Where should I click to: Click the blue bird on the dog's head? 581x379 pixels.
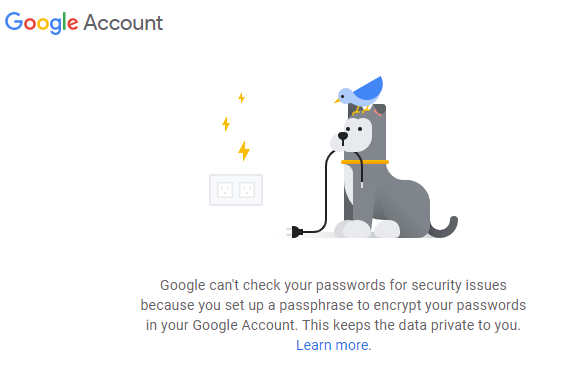coord(359,95)
